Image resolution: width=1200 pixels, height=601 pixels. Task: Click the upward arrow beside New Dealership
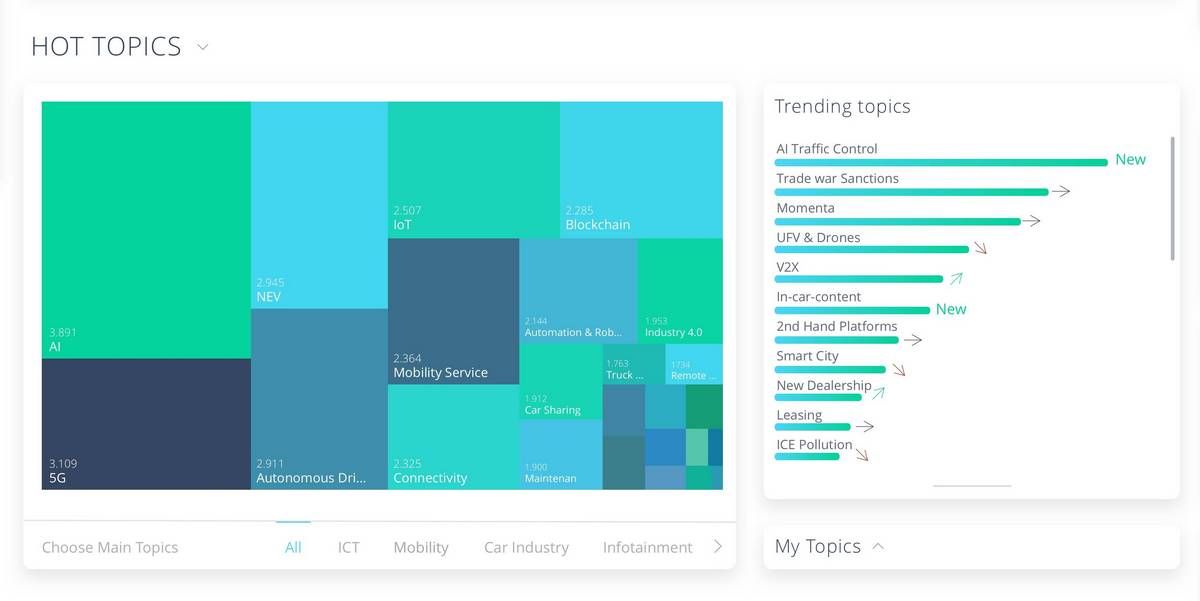click(878, 394)
